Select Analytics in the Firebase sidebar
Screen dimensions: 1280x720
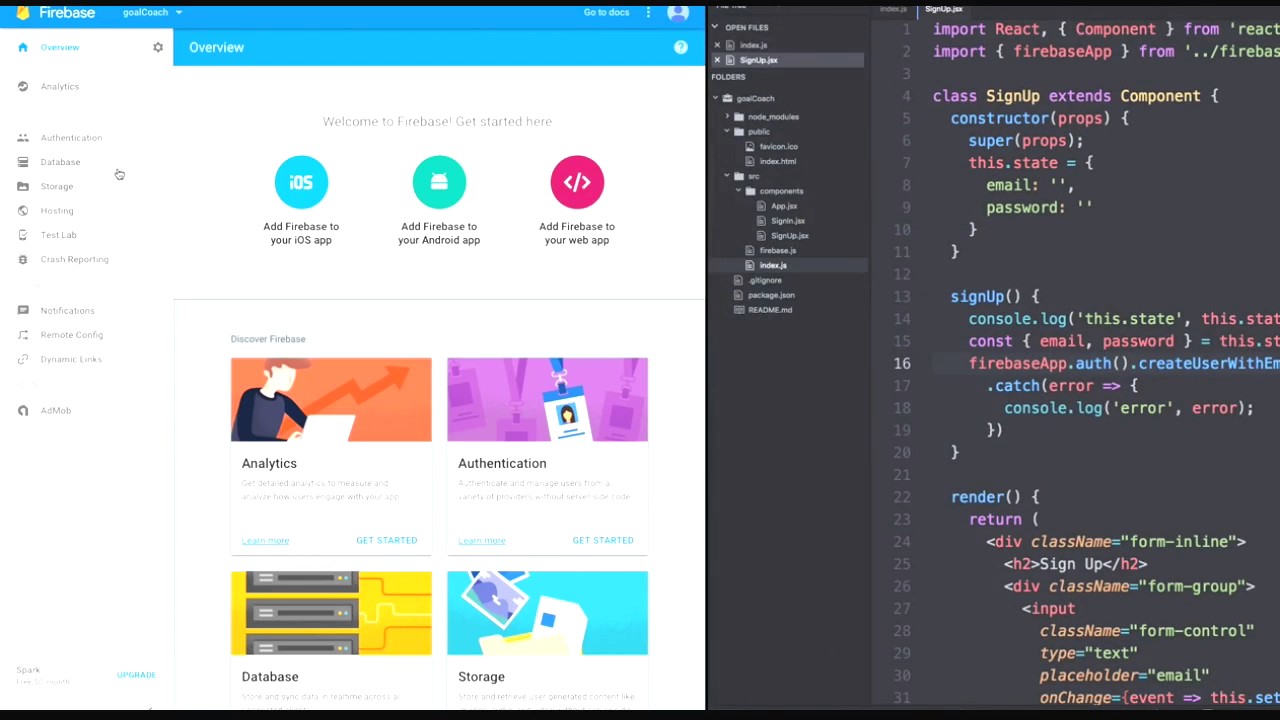pos(60,86)
